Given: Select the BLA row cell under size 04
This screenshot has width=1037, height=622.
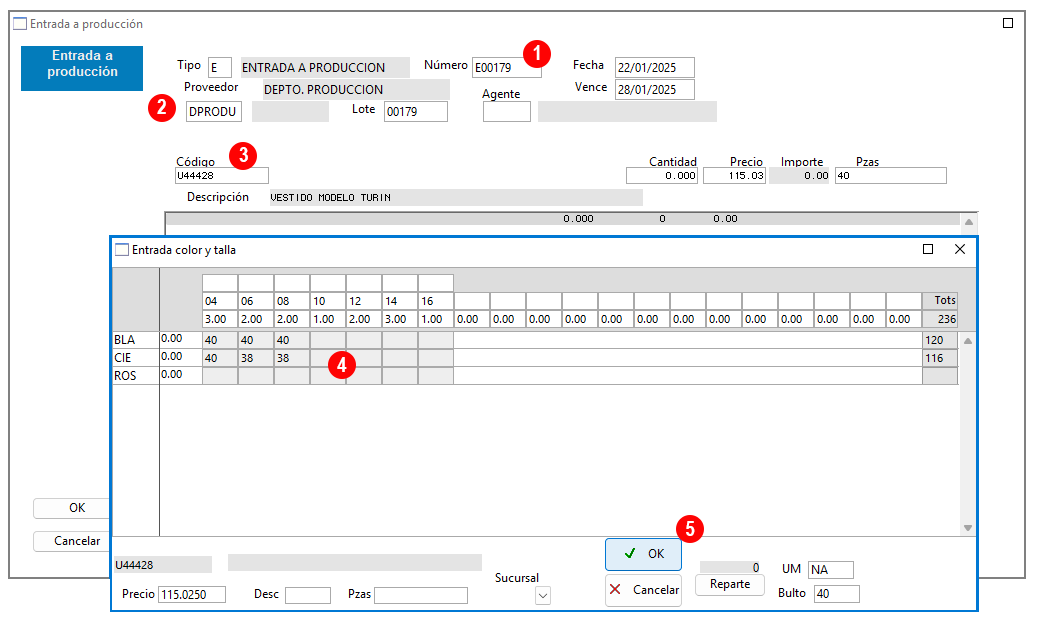Looking at the screenshot, I should coord(220,340).
